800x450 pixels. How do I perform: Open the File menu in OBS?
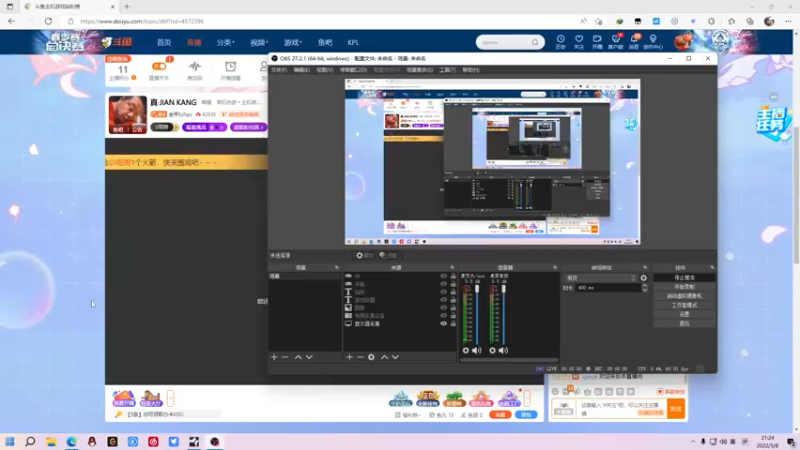point(279,70)
